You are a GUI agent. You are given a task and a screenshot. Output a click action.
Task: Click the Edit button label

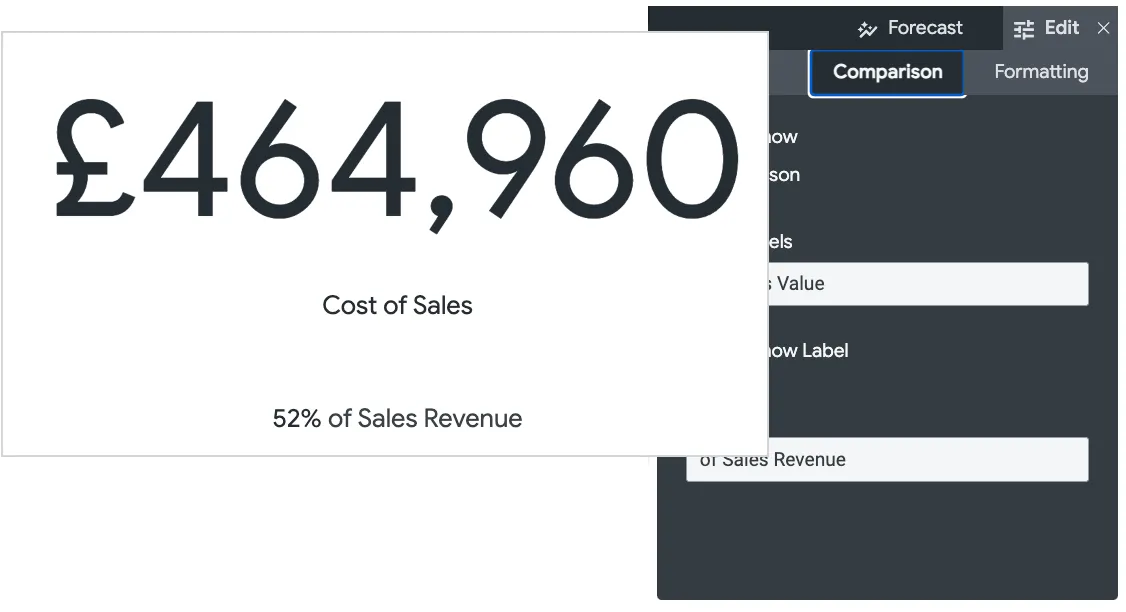(x=1061, y=28)
